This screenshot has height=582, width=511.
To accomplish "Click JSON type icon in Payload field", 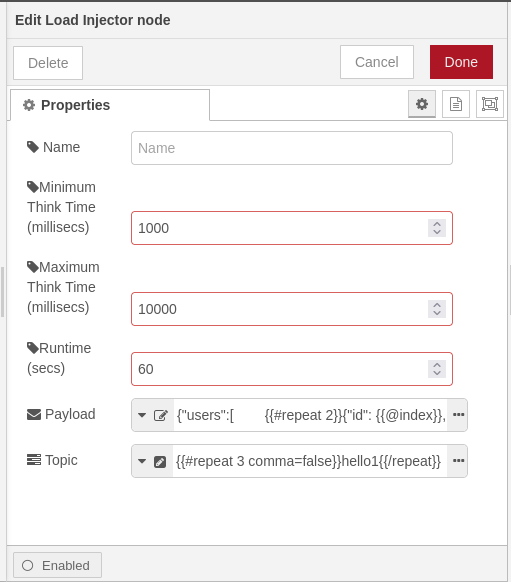I will click(x=161, y=415).
